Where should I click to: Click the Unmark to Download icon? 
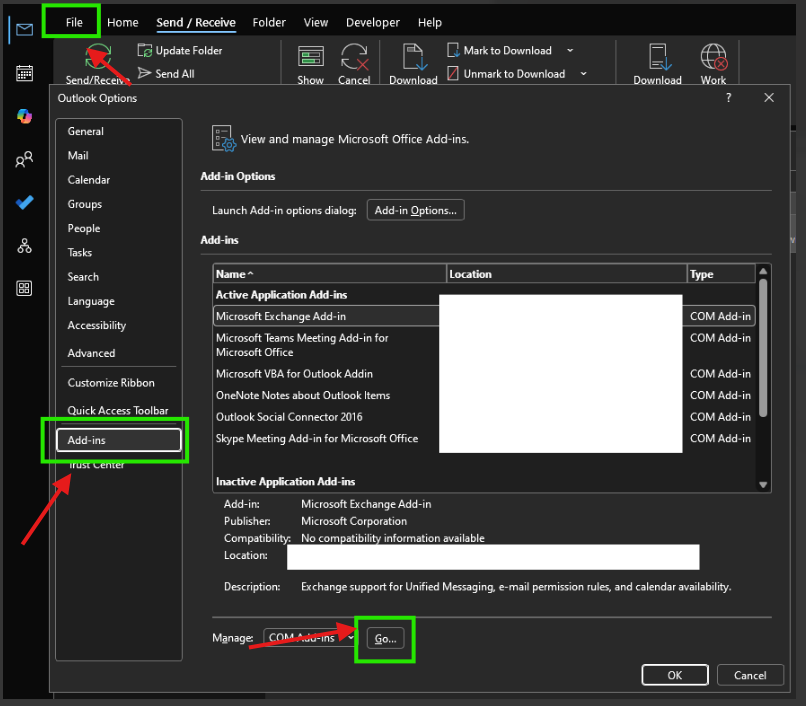453,74
